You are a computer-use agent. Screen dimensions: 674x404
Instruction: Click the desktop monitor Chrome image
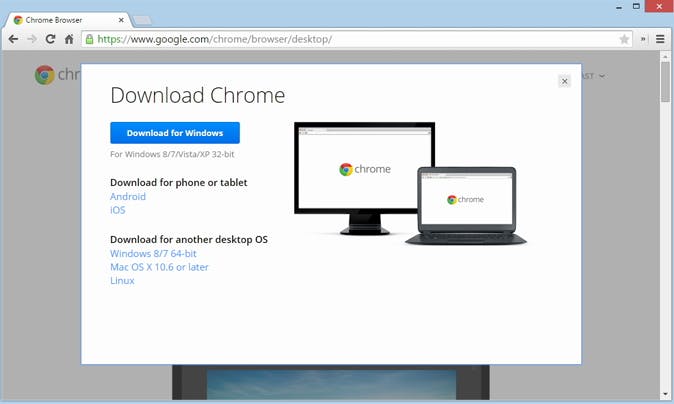365,178
